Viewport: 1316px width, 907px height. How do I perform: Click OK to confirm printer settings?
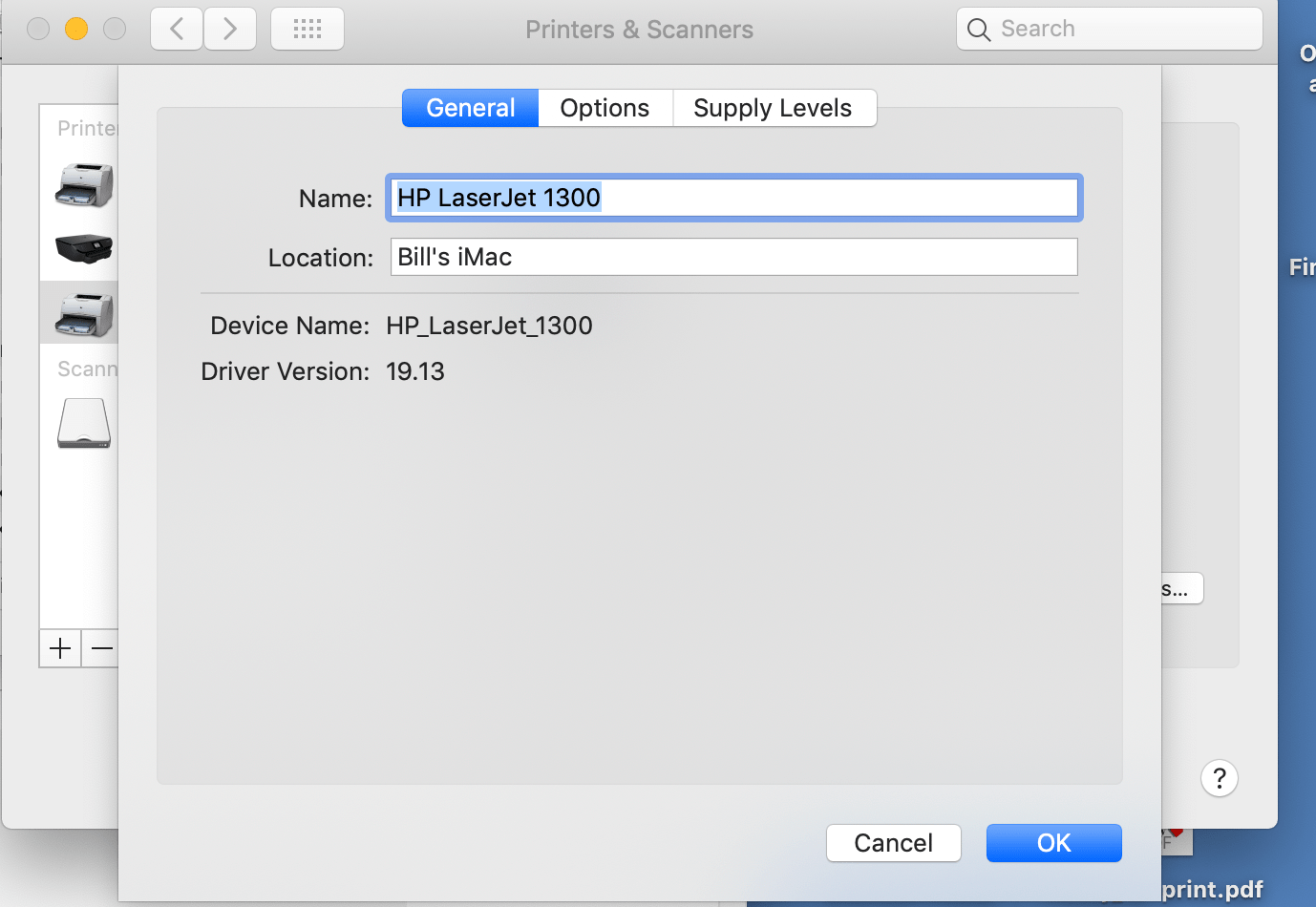click(x=1054, y=843)
